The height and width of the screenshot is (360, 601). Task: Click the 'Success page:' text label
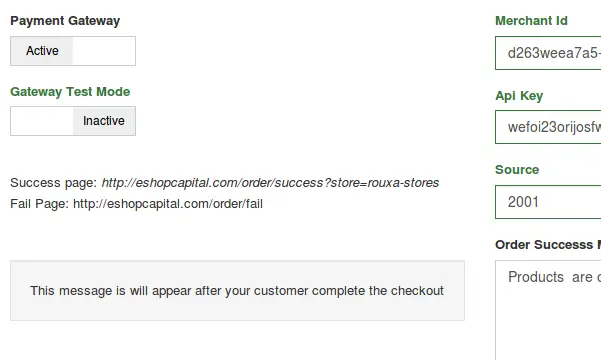click(x=54, y=183)
